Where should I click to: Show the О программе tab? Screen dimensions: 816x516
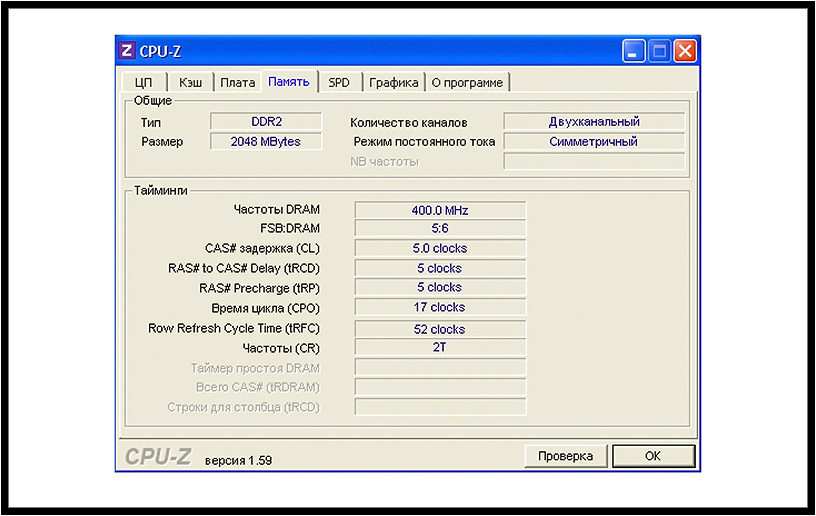coord(467,83)
